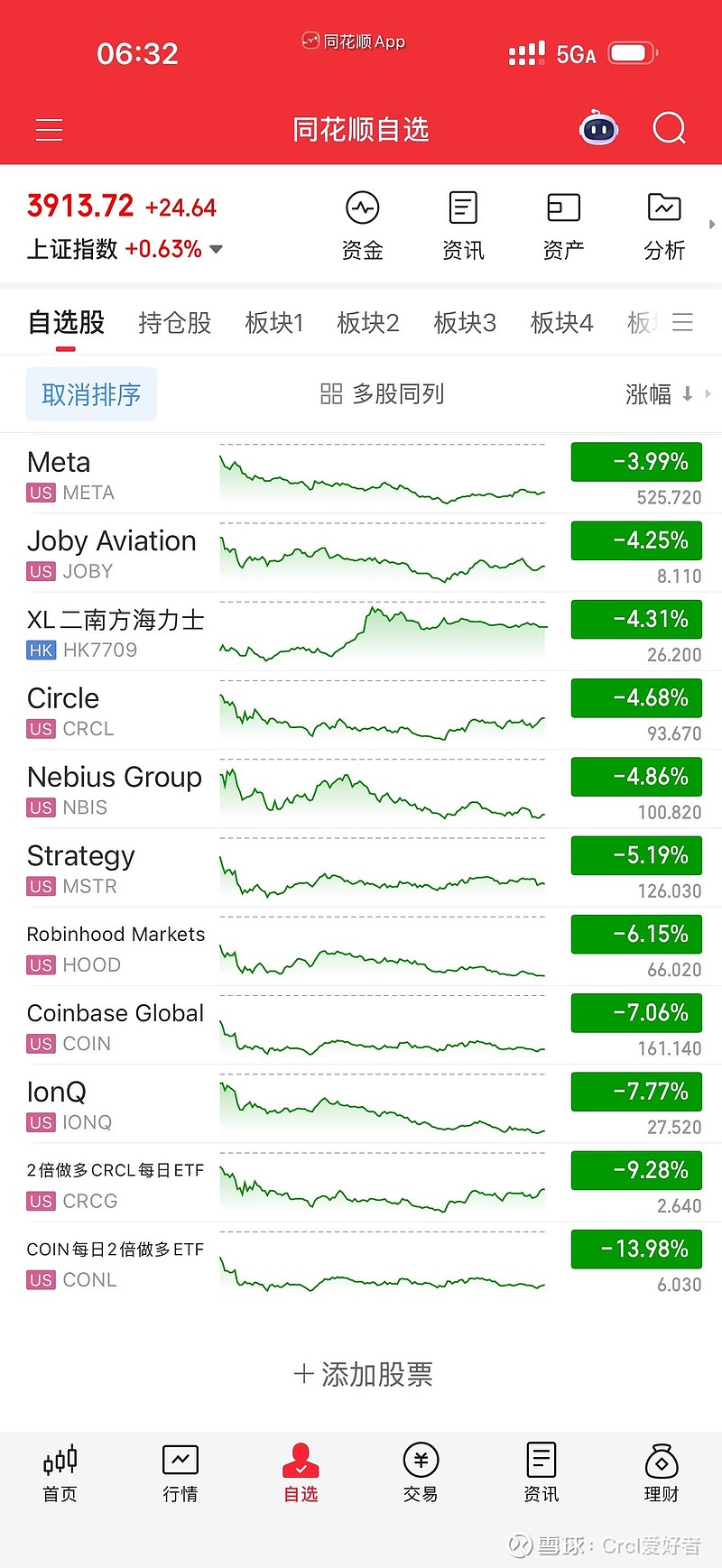Screen dimensions: 722x1568
Task: Open the search magnifier icon
Action: pos(669,129)
